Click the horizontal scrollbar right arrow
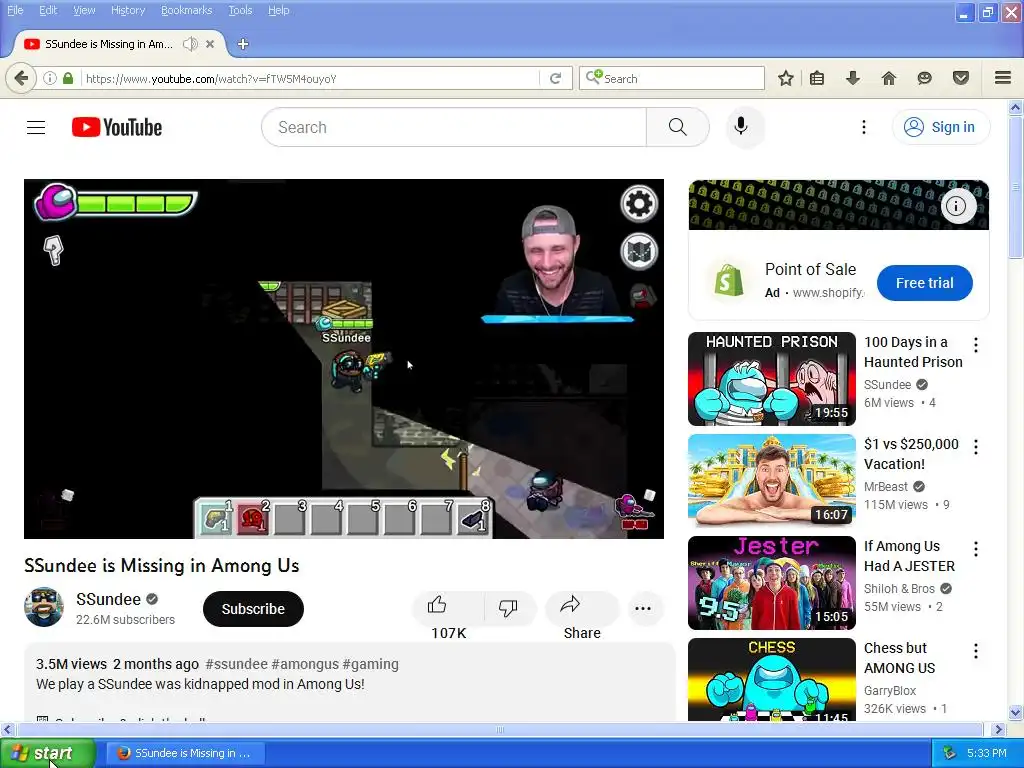The image size is (1024, 768). pos(998,729)
